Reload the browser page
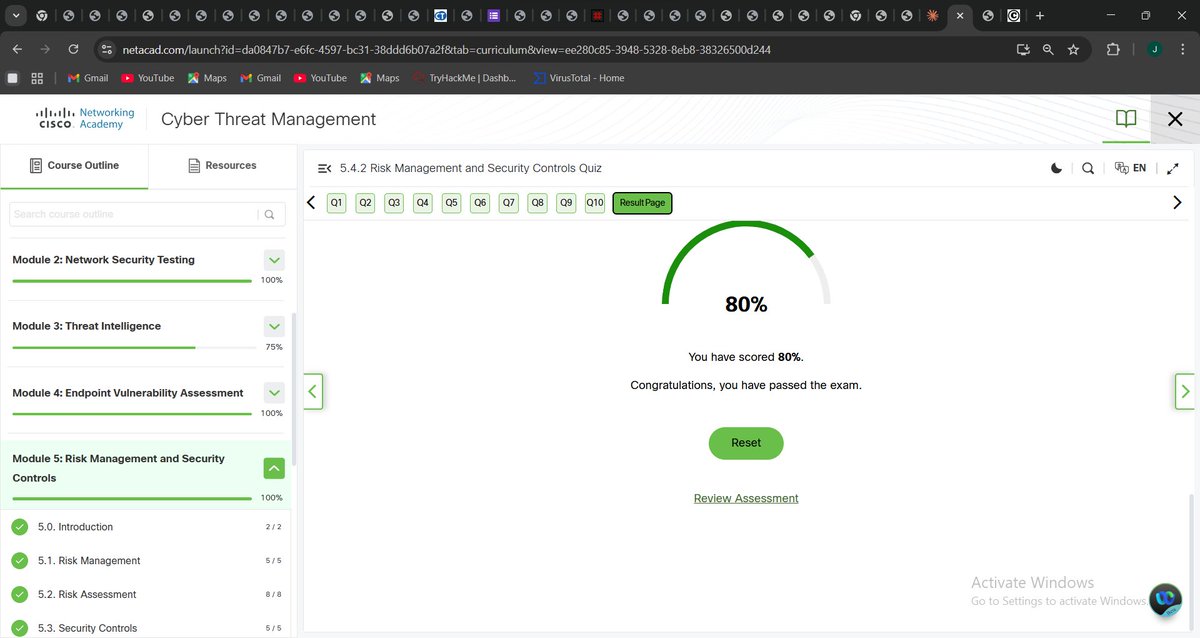This screenshot has width=1200, height=638. click(x=73, y=49)
